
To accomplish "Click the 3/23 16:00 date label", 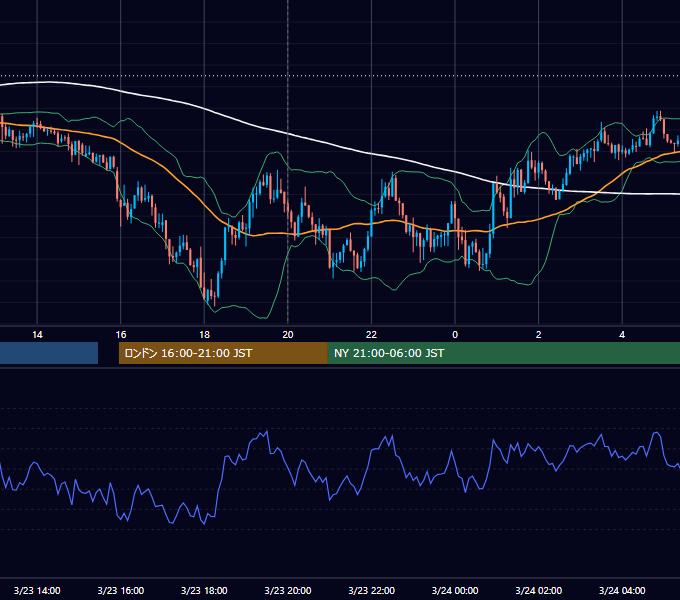I will (x=121, y=590).
